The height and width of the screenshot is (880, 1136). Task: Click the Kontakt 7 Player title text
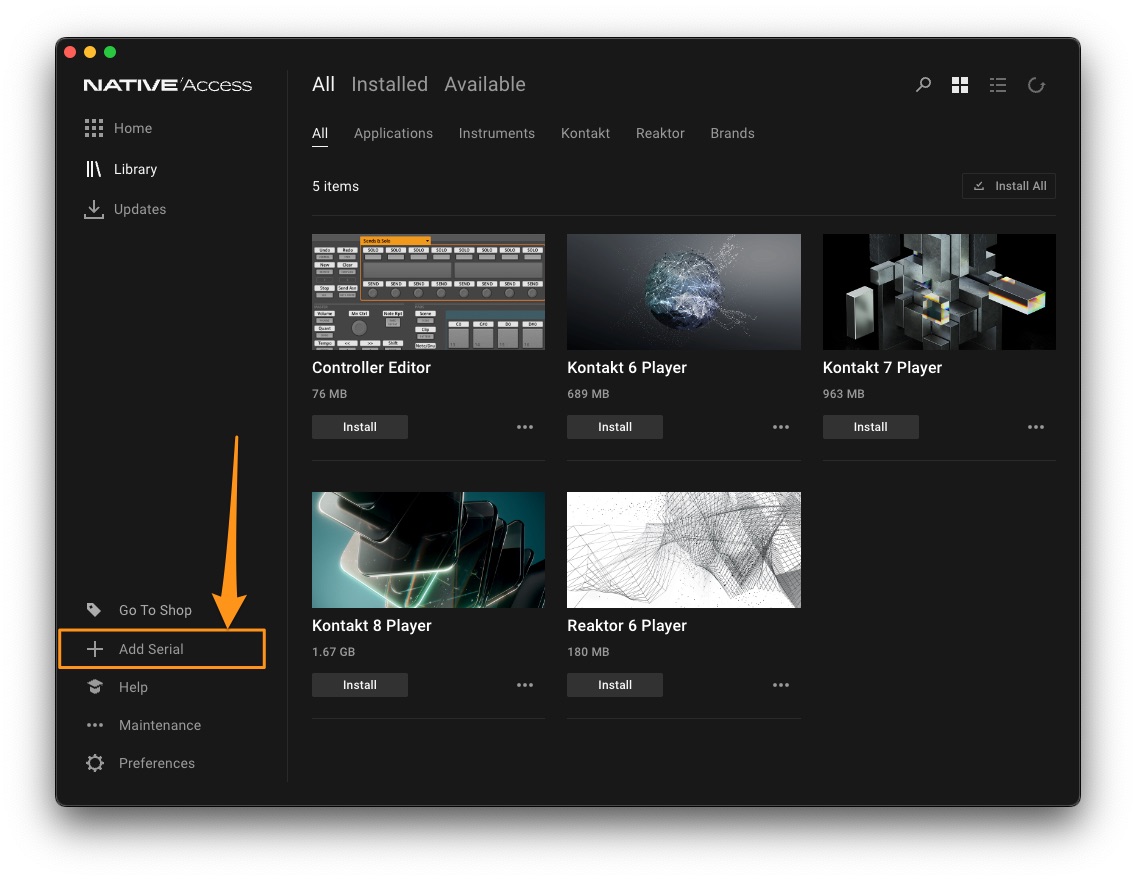click(882, 367)
